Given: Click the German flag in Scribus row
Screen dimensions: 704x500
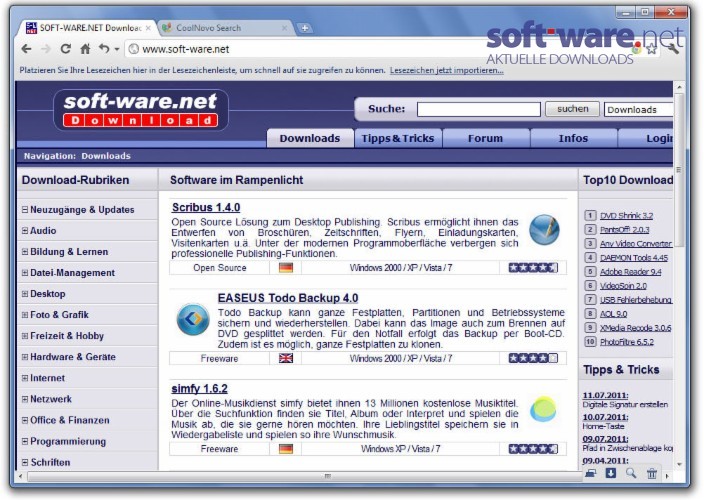Looking at the screenshot, I should click(286, 268).
